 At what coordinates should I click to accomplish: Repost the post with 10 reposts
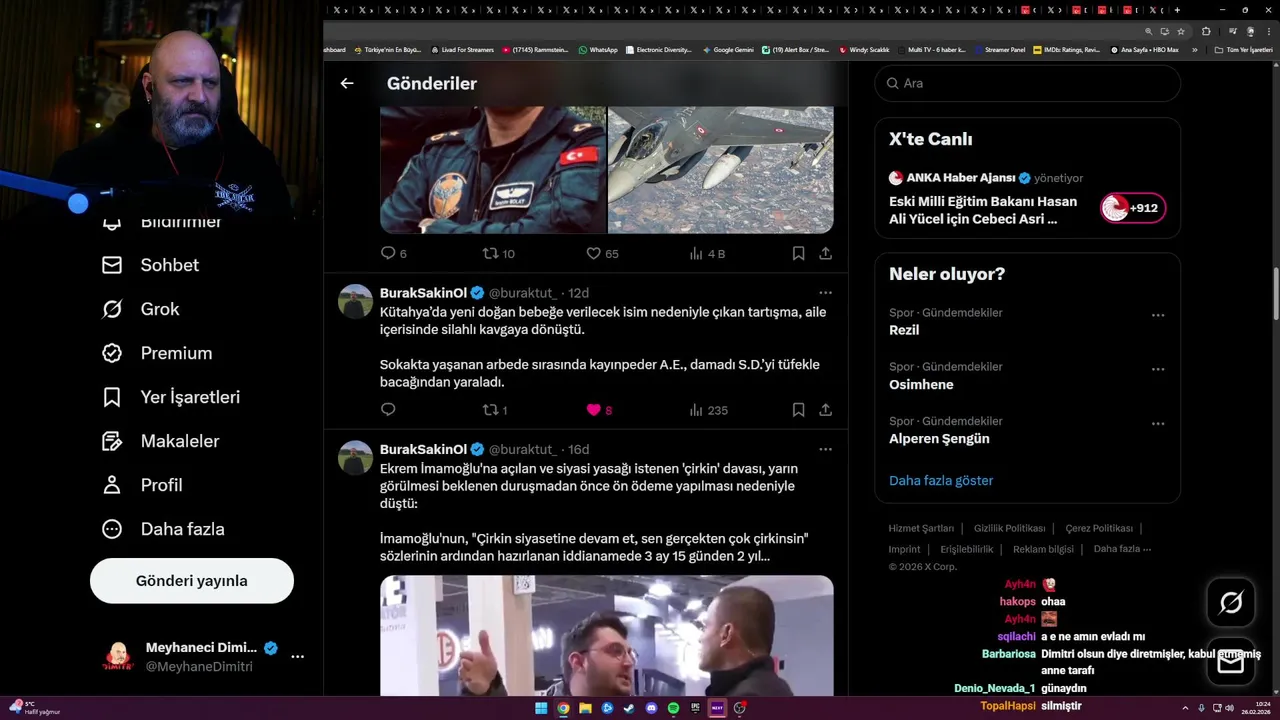pyautogui.click(x=498, y=254)
